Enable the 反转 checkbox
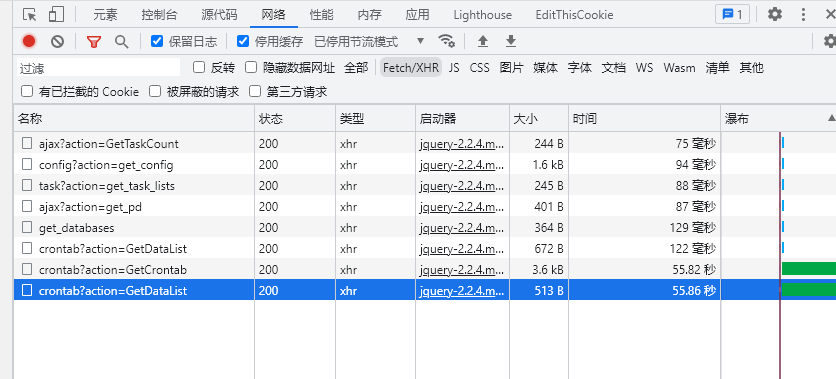 coord(199,67)
